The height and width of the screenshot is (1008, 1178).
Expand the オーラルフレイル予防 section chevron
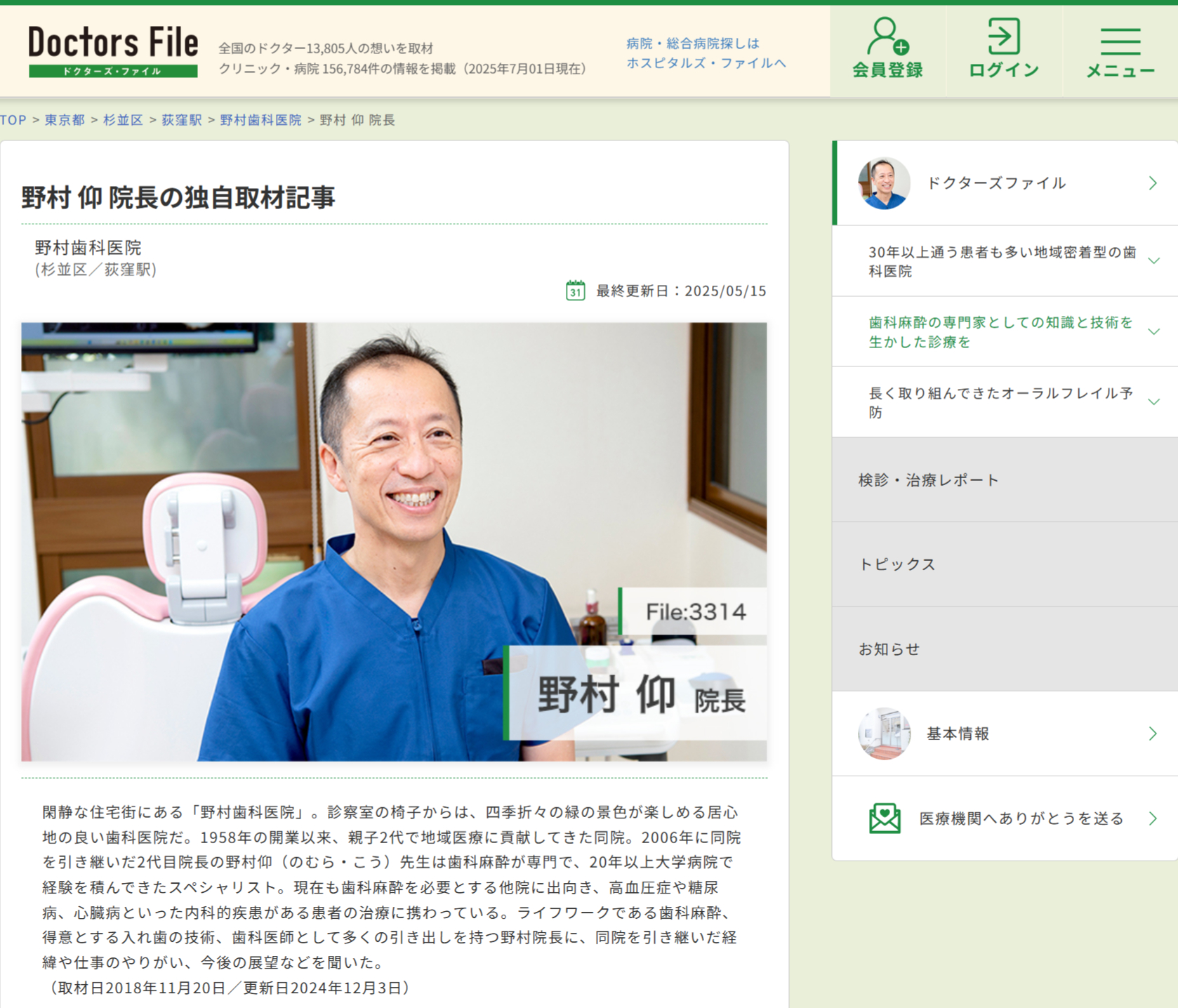1153,402
